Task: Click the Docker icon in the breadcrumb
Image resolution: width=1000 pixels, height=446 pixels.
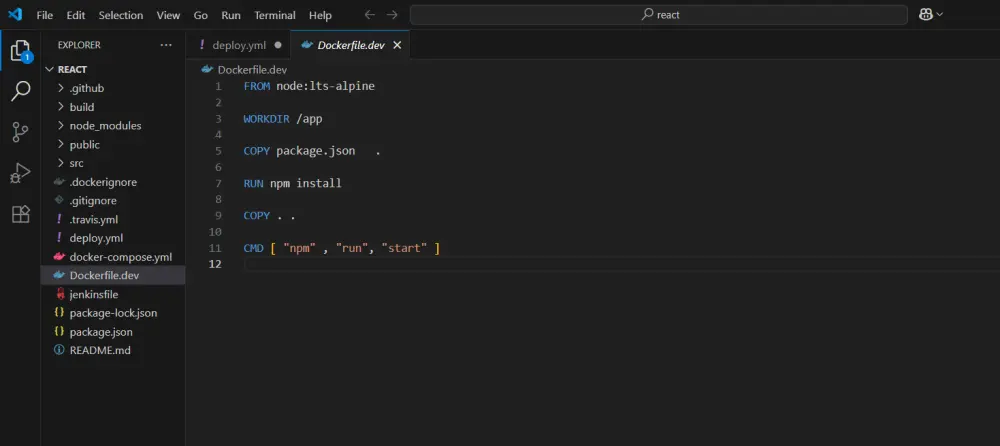Action: click(207, 70)
